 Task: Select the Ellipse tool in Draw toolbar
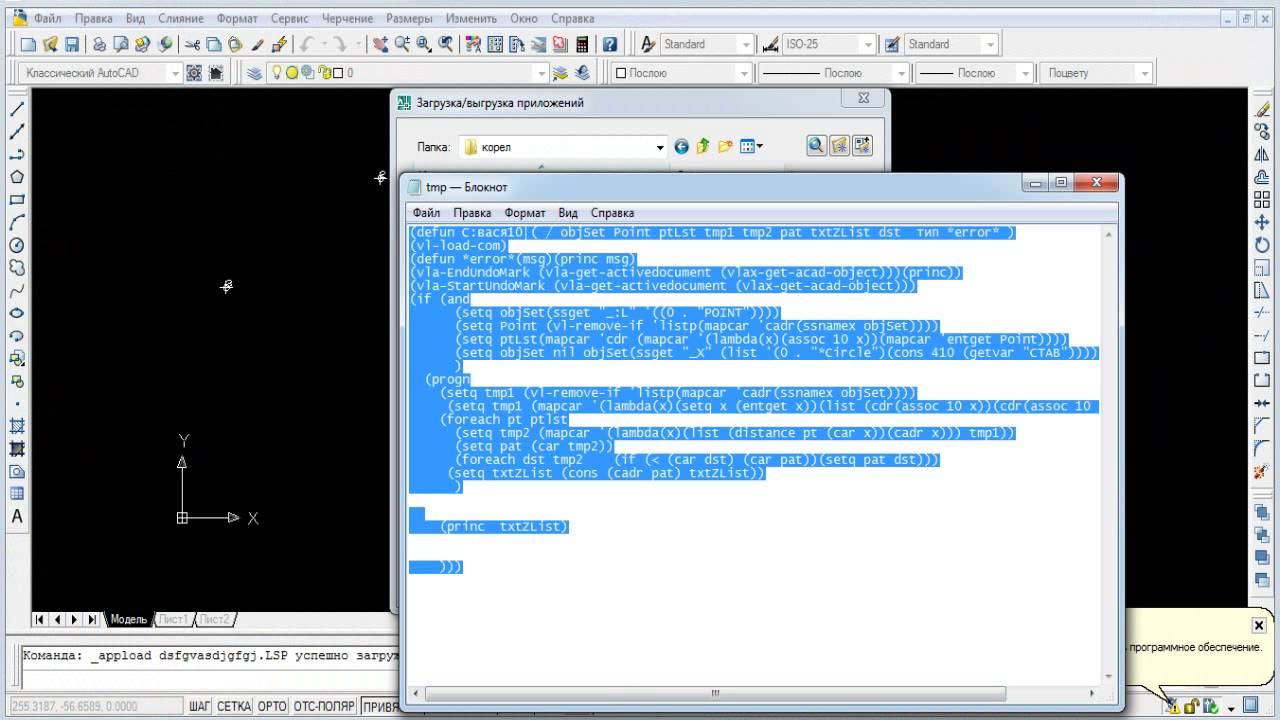pos(17,313)
